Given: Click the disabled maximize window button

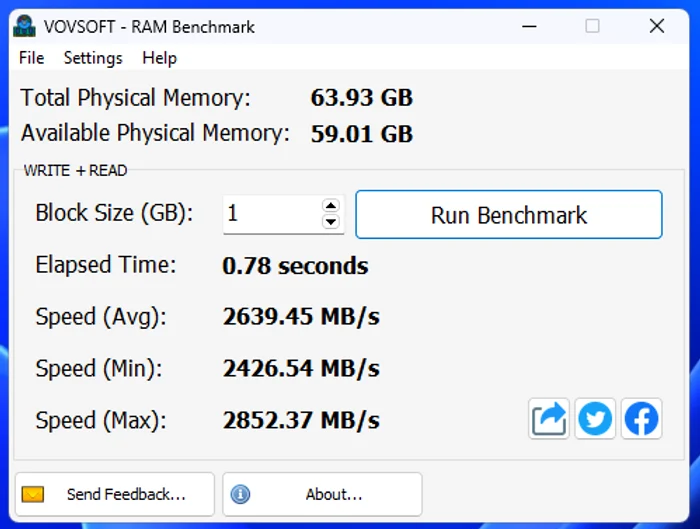Looking at the screenshot, I should (x=592, y=26).
